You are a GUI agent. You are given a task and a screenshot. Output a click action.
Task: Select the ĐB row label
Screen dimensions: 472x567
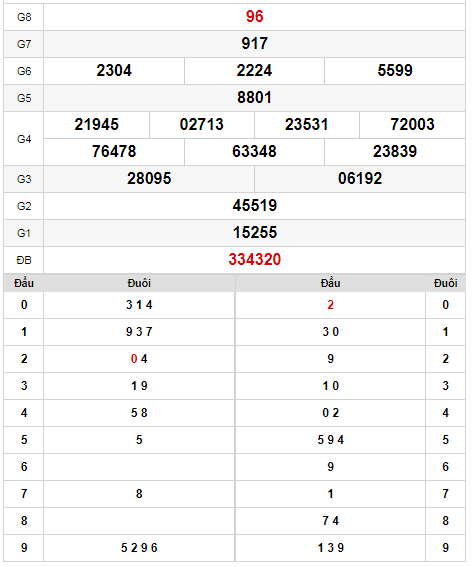tap(24, 260)
